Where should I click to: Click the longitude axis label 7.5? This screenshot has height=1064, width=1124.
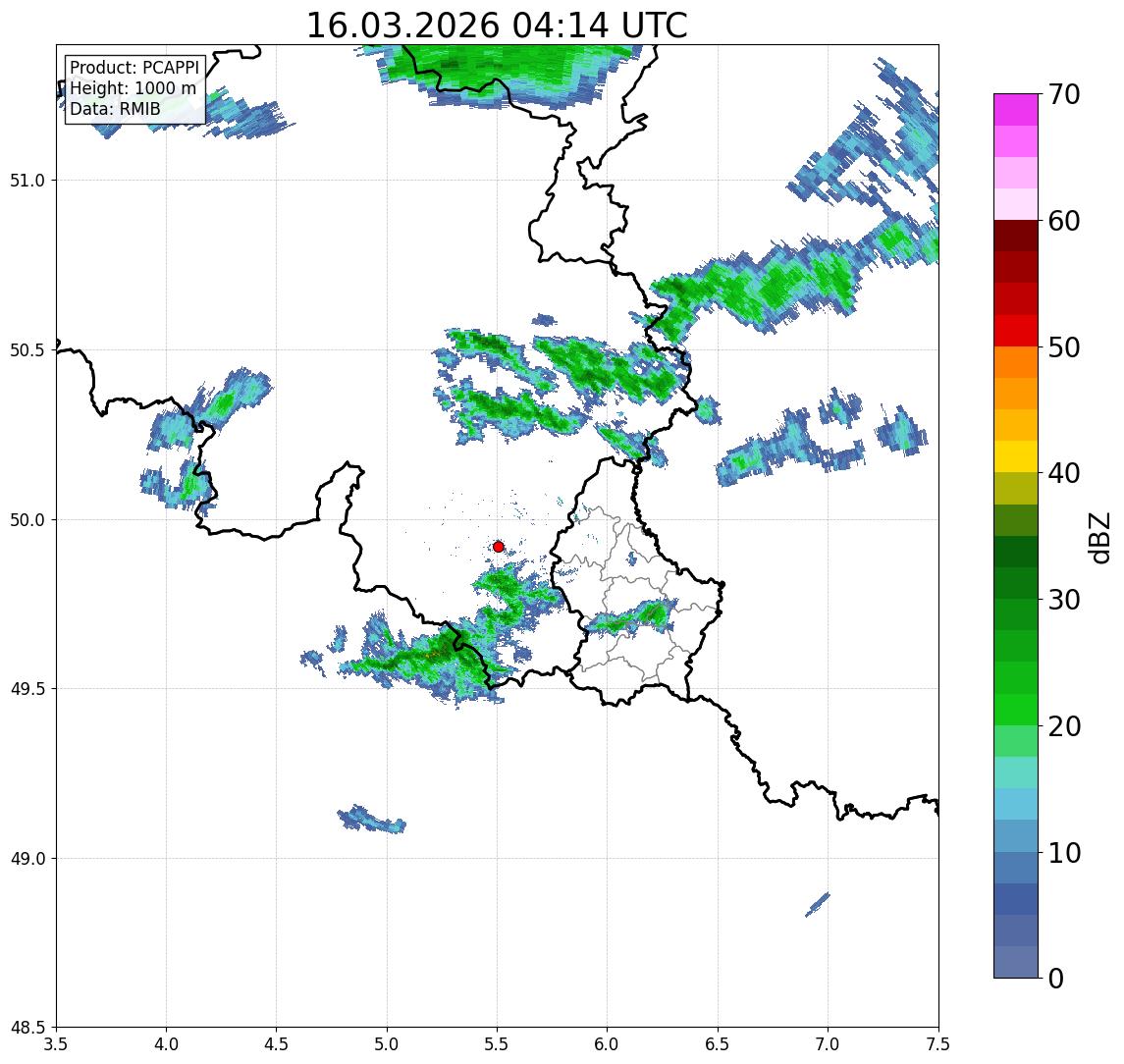pos(938,1044)
